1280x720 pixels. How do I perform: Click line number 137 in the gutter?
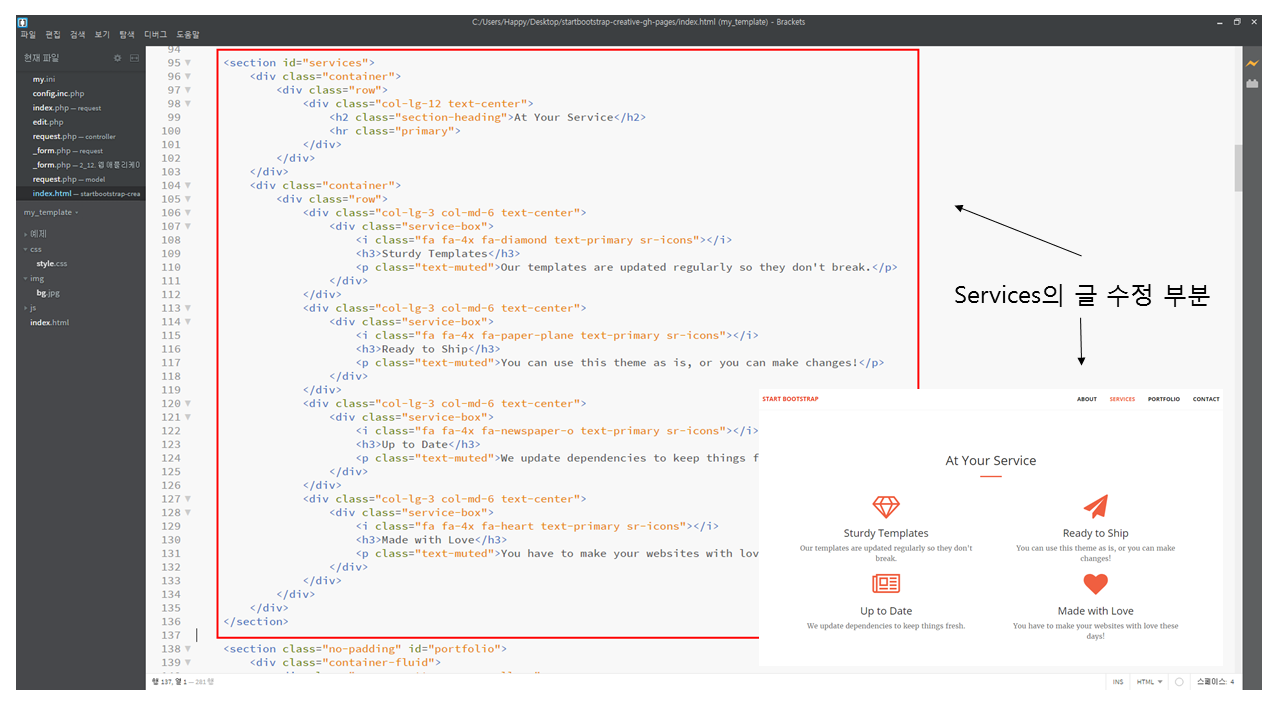[171, 635]
